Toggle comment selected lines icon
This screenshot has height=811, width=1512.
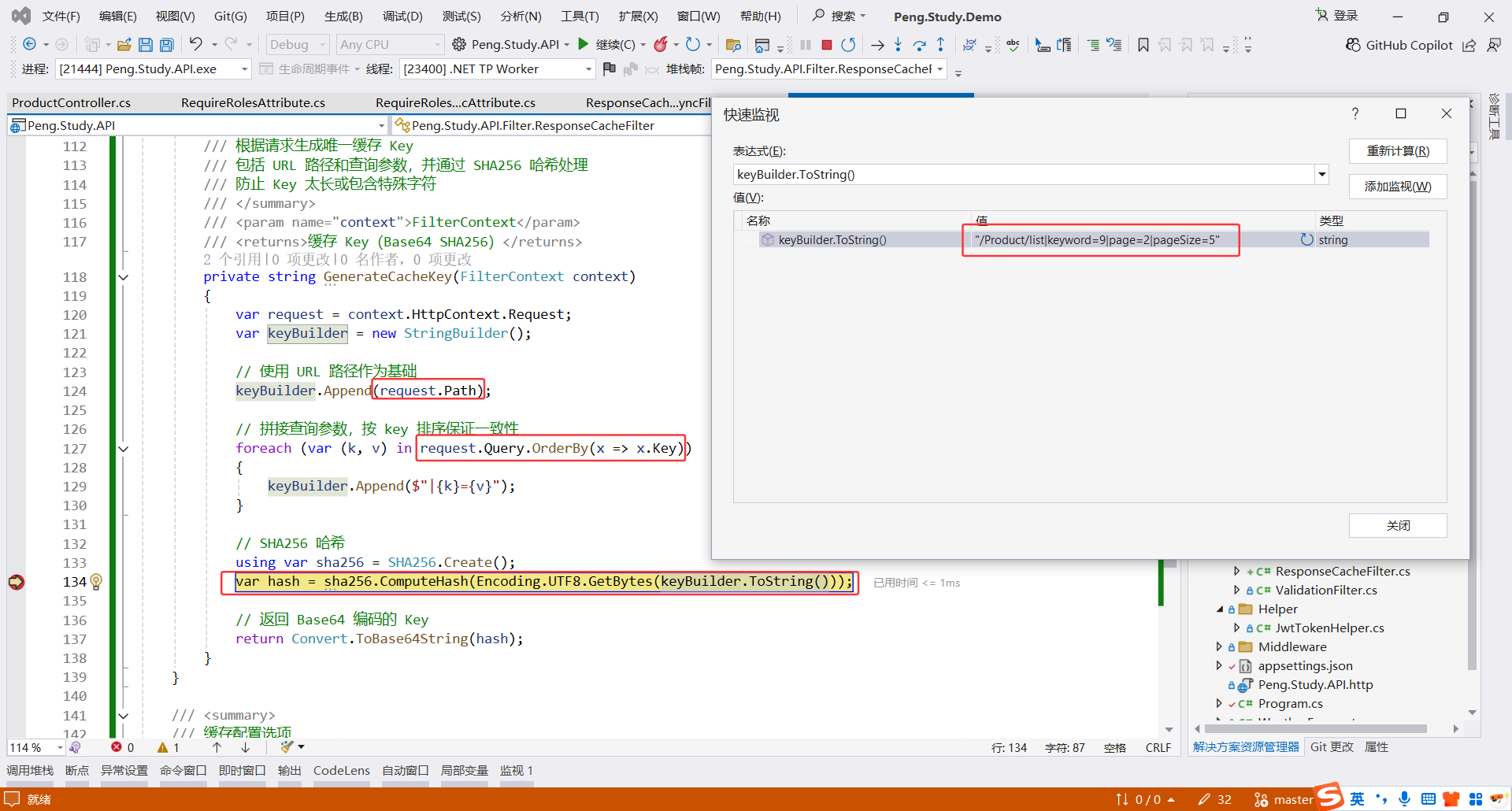pos(1093,45)
